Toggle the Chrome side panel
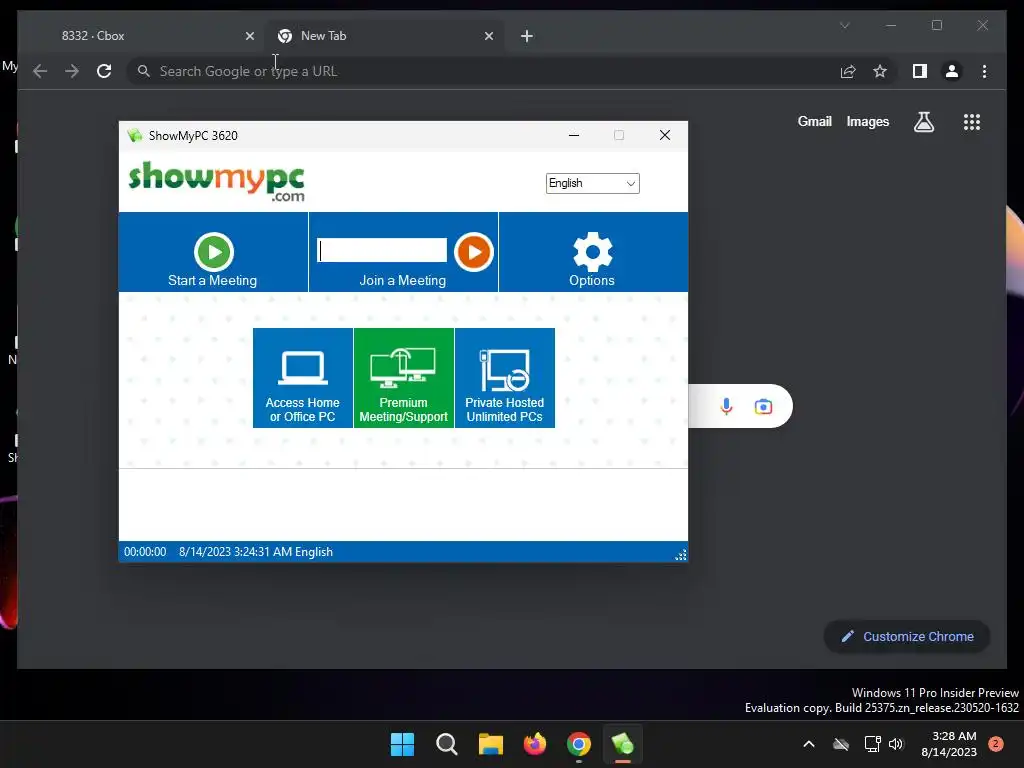The height and width of the screenshot is (768, 1024). (920, 71)
